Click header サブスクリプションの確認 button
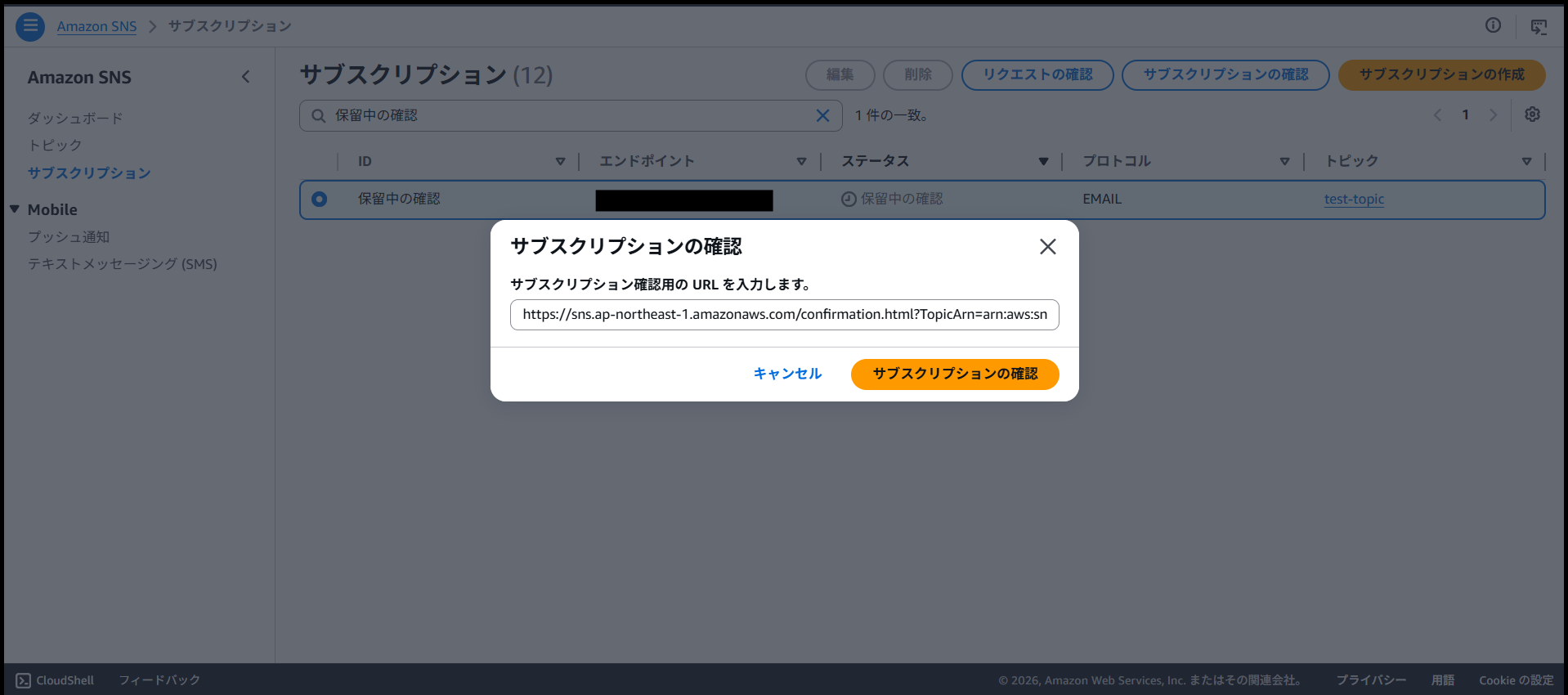 (1225, 74)
